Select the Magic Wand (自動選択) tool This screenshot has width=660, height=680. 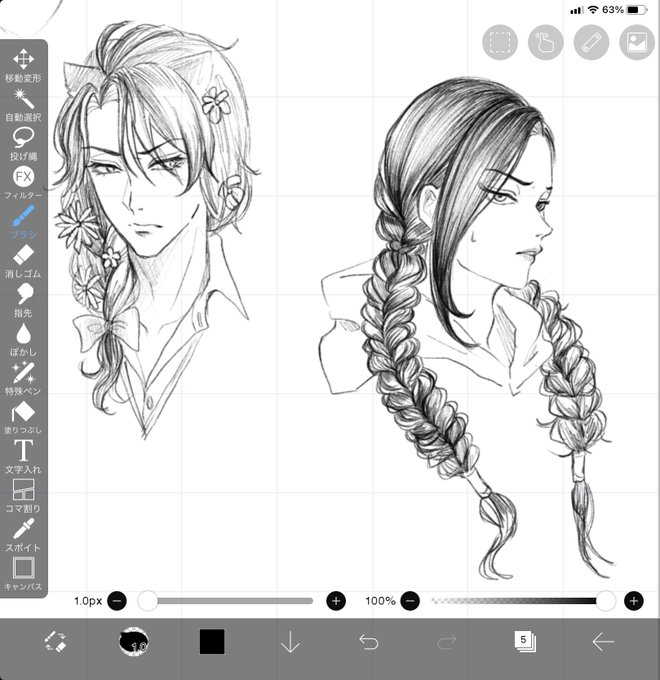coord(23,105)
